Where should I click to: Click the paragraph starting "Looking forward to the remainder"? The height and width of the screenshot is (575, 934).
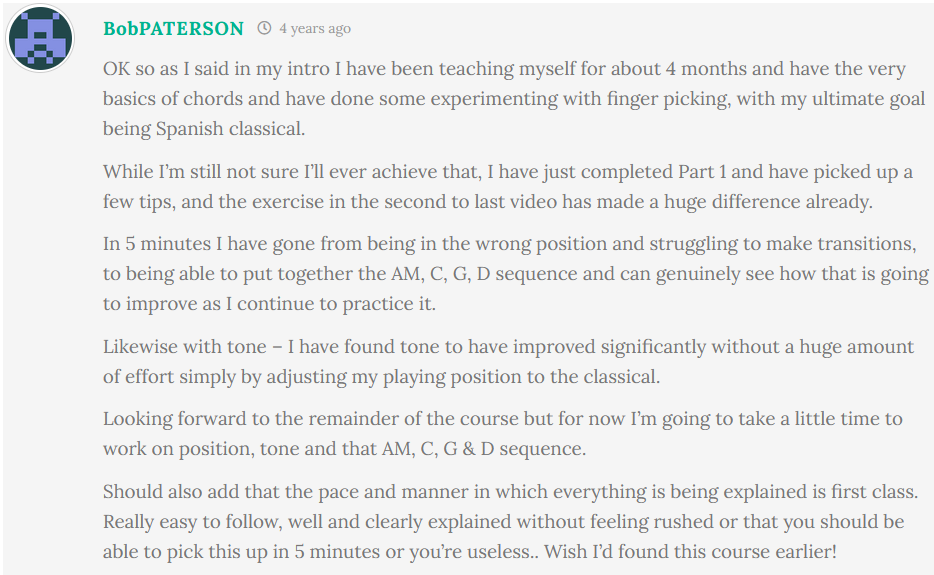pos(502,434)
